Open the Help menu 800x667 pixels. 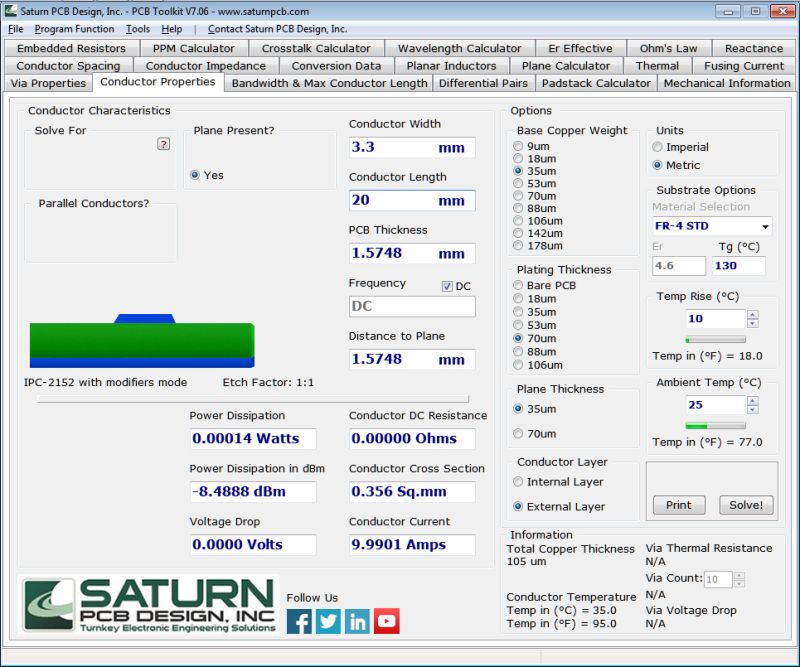coord(171,29)
